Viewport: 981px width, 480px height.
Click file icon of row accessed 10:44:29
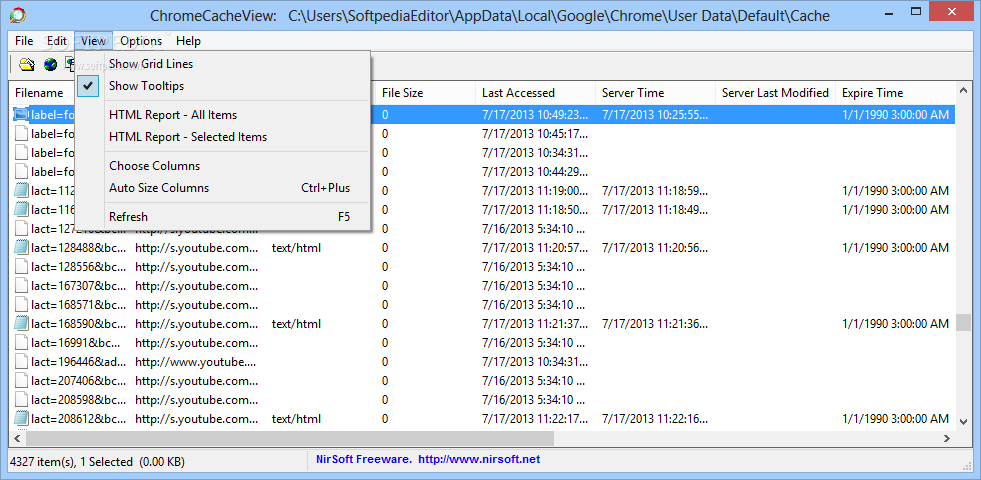21,172
